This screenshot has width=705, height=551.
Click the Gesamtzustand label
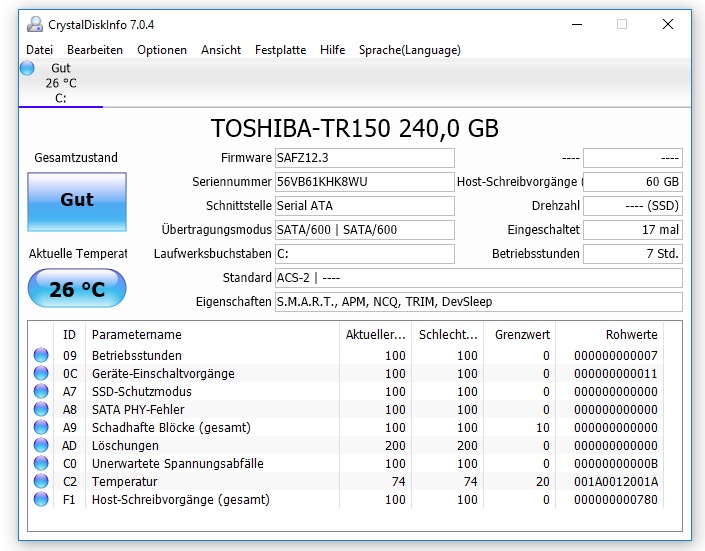click(76, 157)
